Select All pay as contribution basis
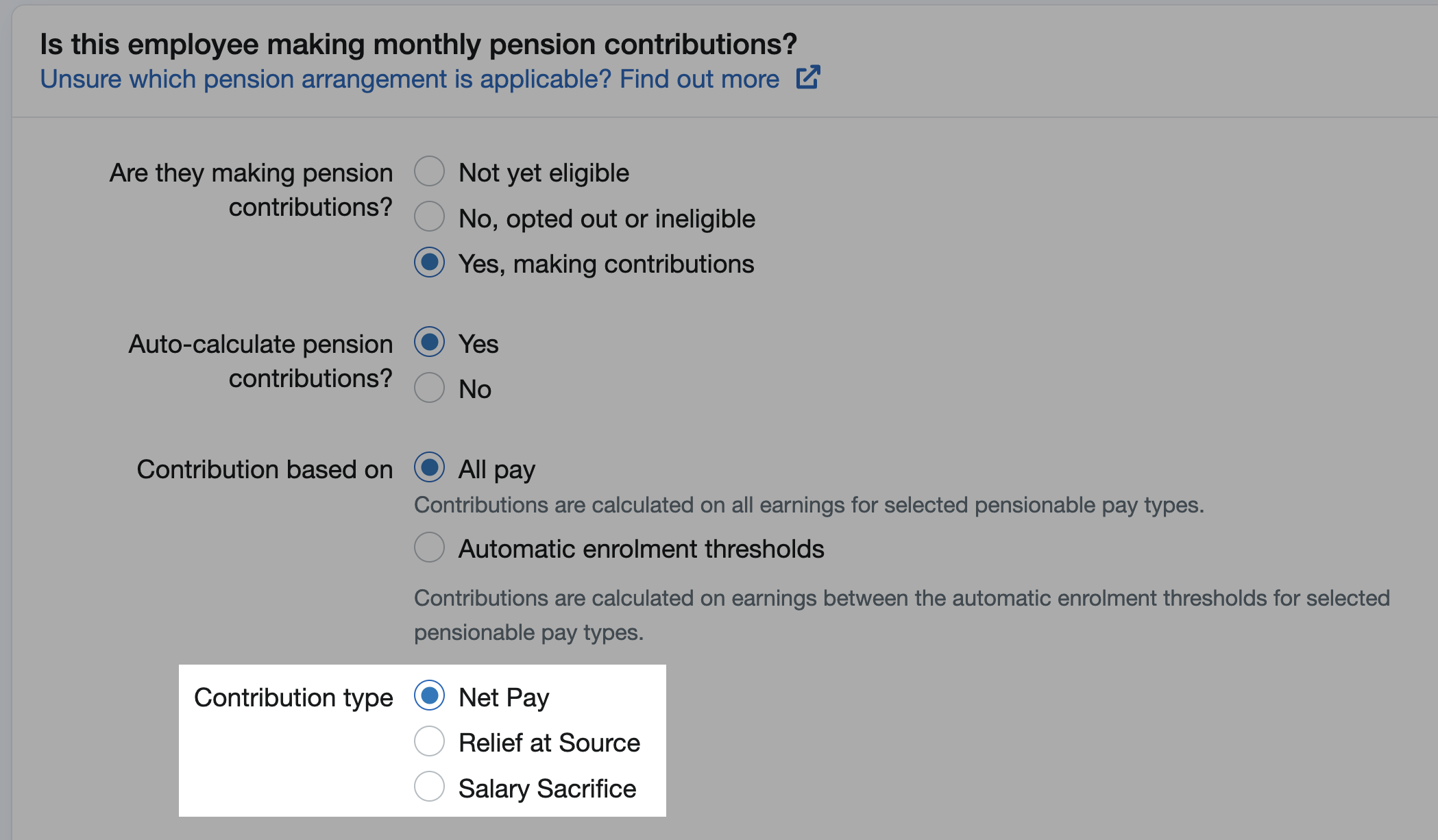Image resolution: width=1438 pixels, height=840 pixels. tap(429, 468)
